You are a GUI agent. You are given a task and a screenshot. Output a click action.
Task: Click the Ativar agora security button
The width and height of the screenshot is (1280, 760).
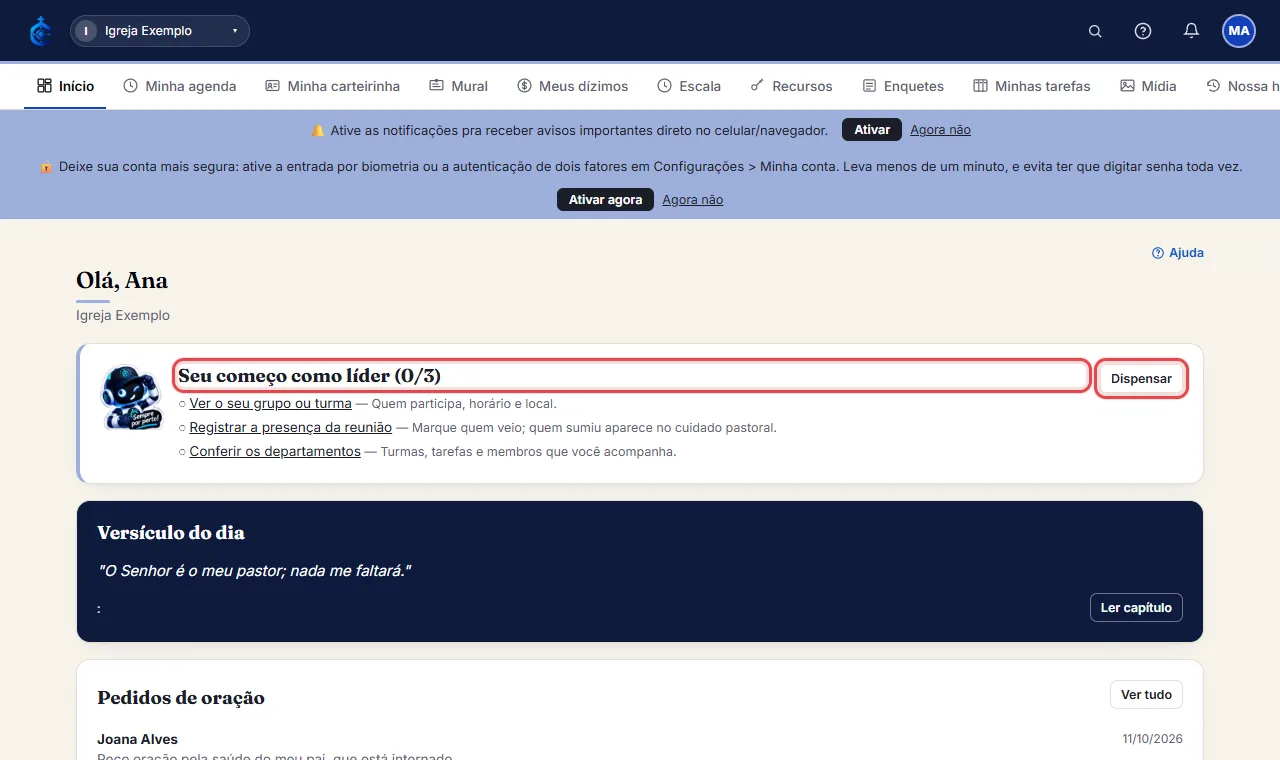click(x=605, y=200)
